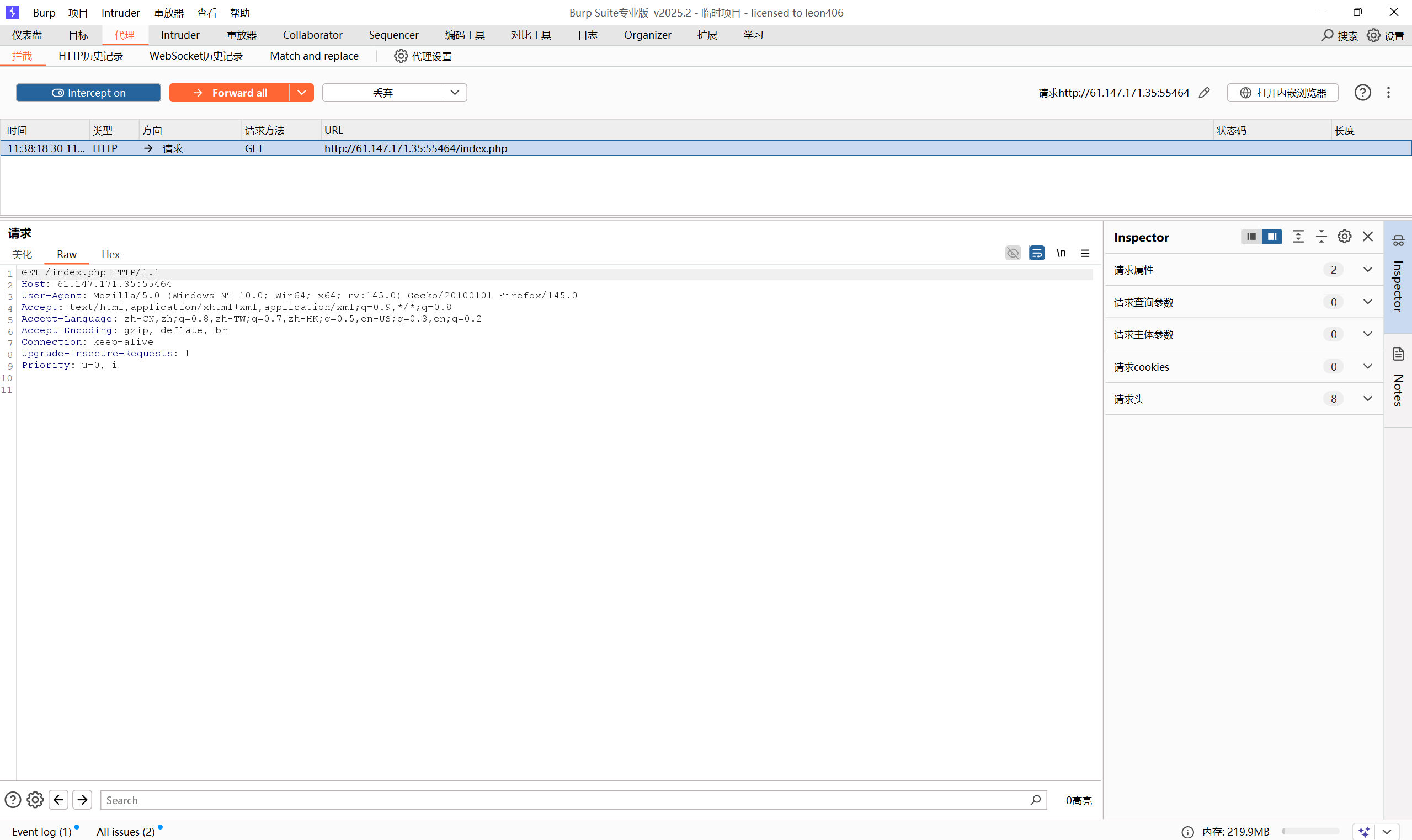Expand the 请求头 section in Inspector

1367,399
